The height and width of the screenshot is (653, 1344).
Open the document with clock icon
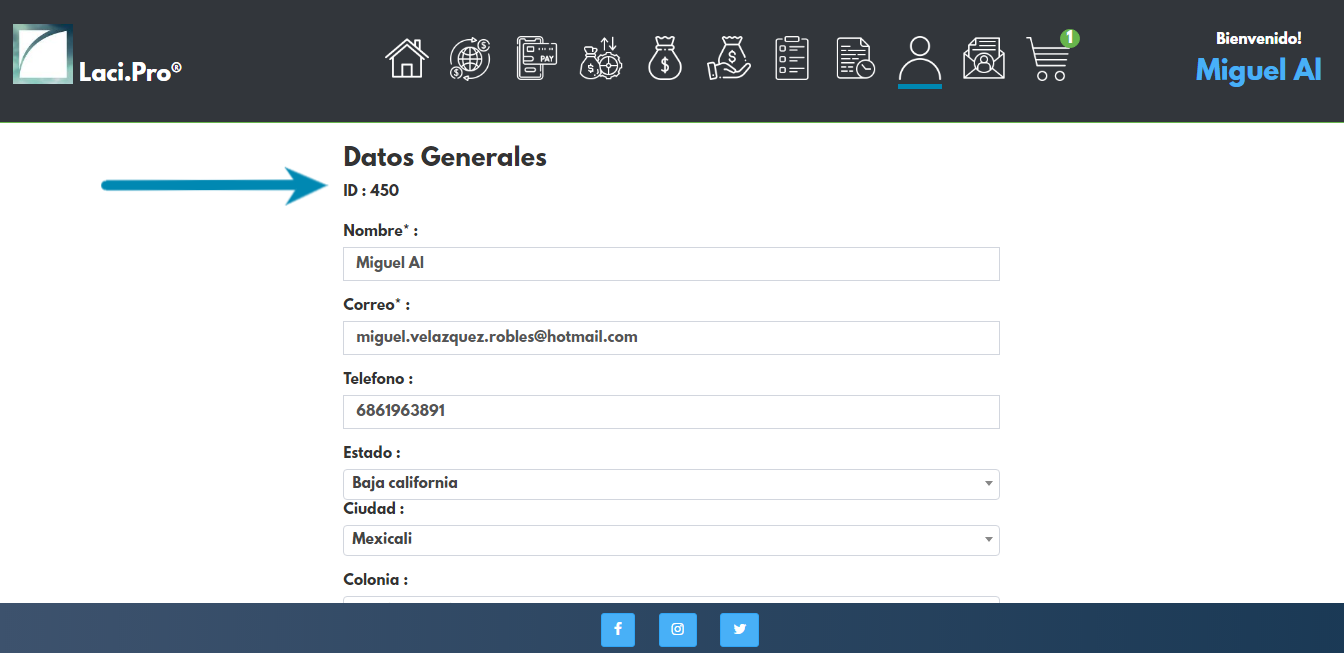tap(855, 59)
